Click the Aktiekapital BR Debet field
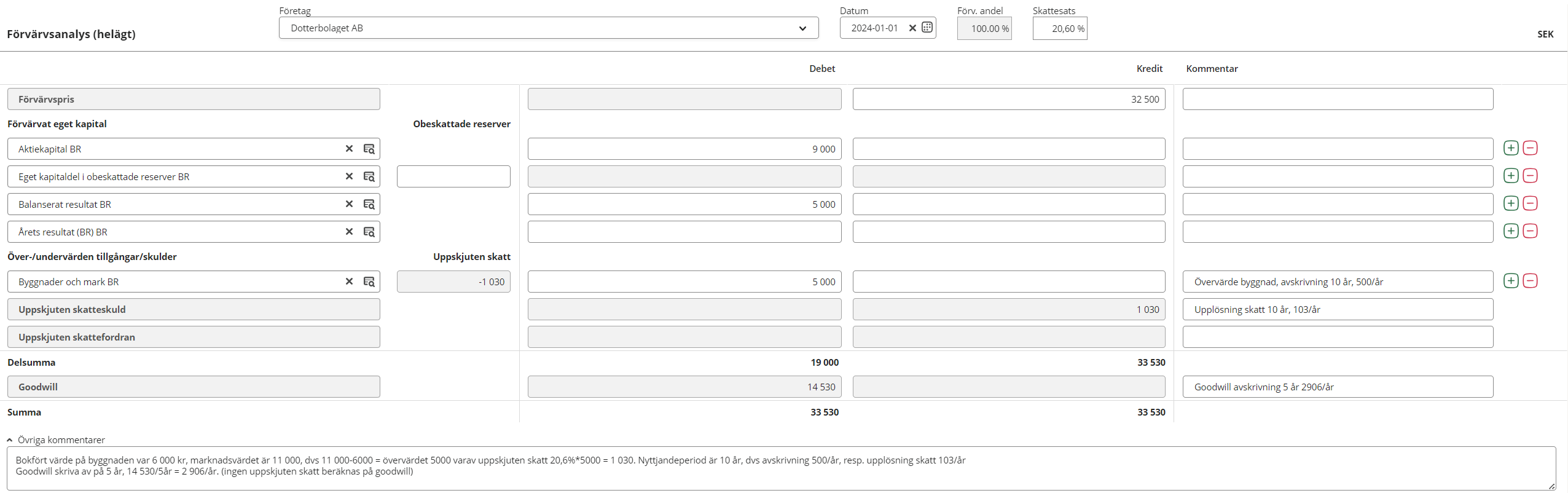This screenshot has width=1568, height=493. (x=684, y=149)
